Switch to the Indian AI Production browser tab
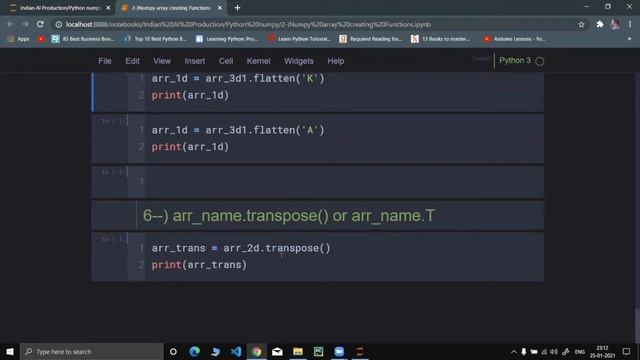Viewport: 640px width, 360px height. coord(60,8)
